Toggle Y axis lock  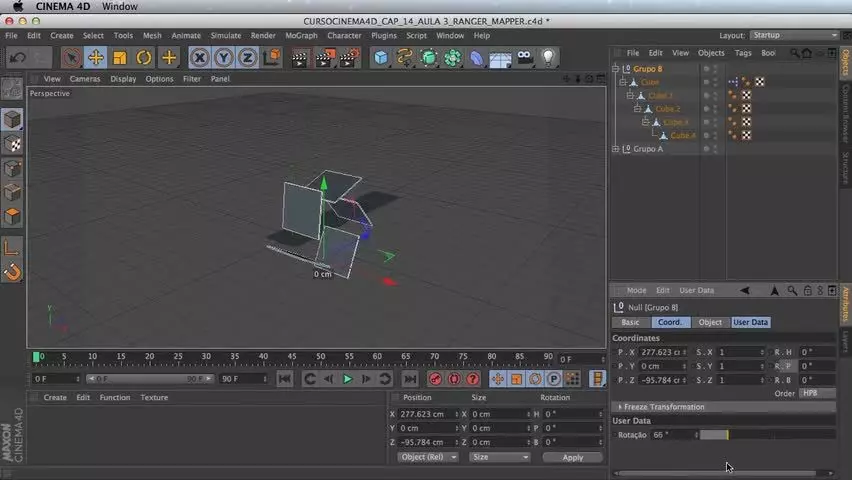(x=223, y=58)
